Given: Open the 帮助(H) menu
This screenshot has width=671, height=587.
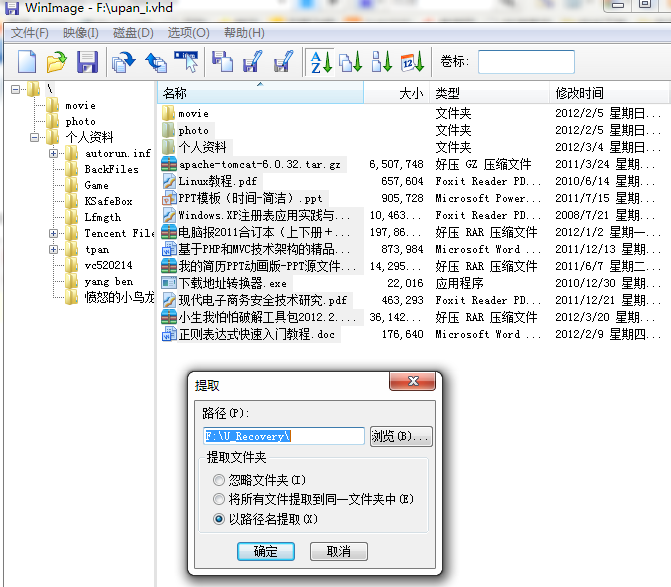Looking at the screenshot, I should point(244,33).
